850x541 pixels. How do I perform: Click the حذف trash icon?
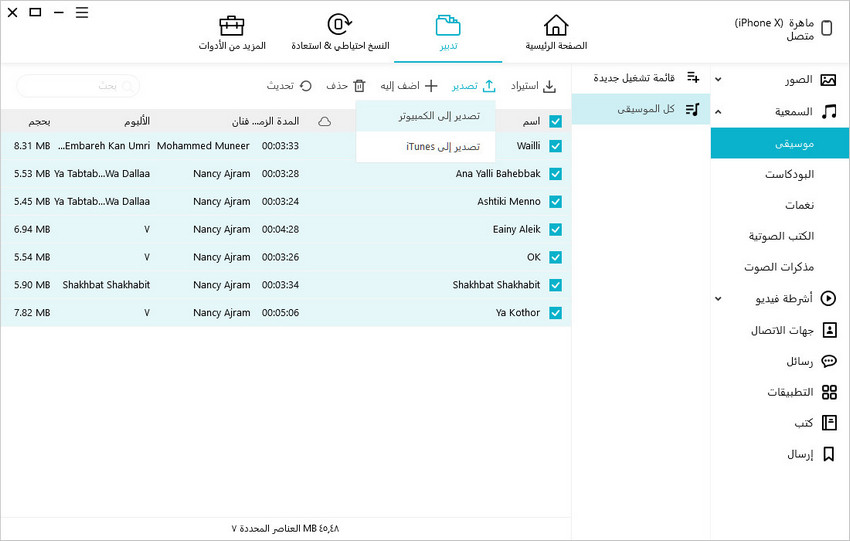[x=359, y=86]
